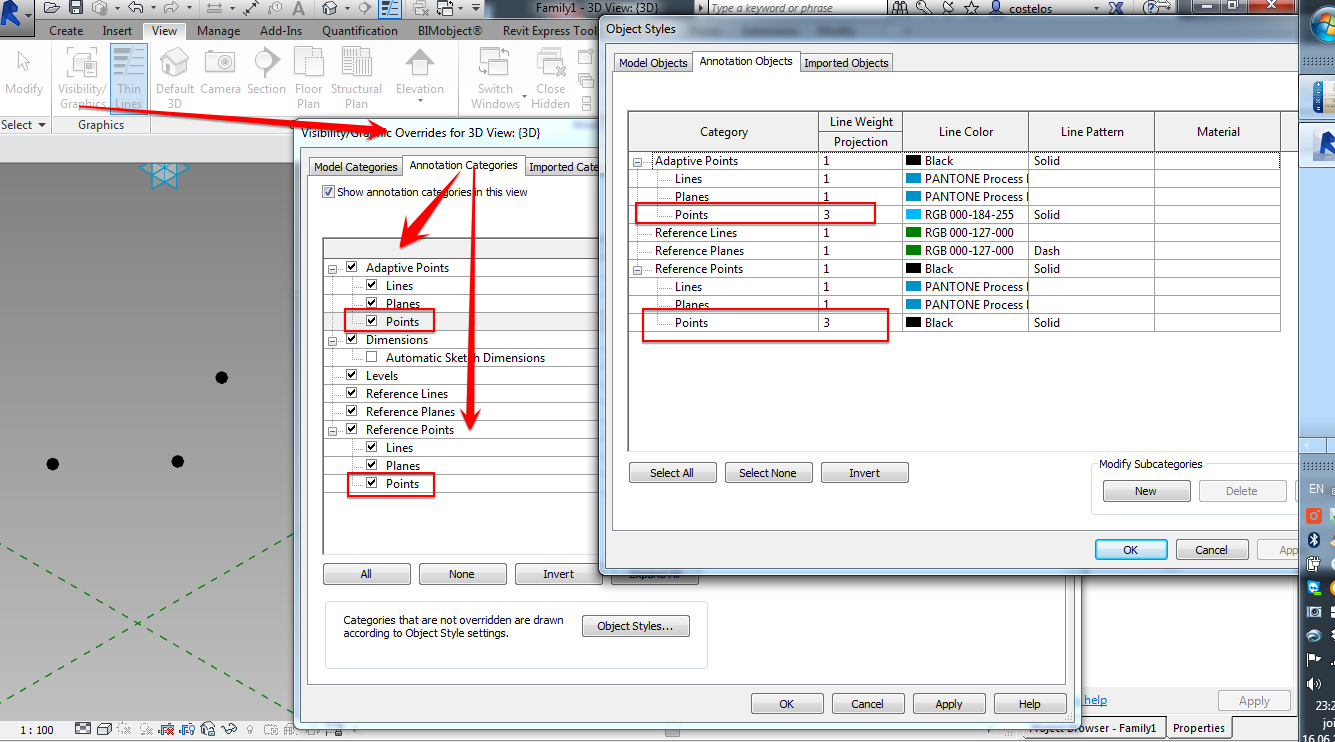Image resolution: width=1335 pixels, height=742 pixels.
Task: Collapse the Adaptive Points tree in Object Styles
Action: 637,160
